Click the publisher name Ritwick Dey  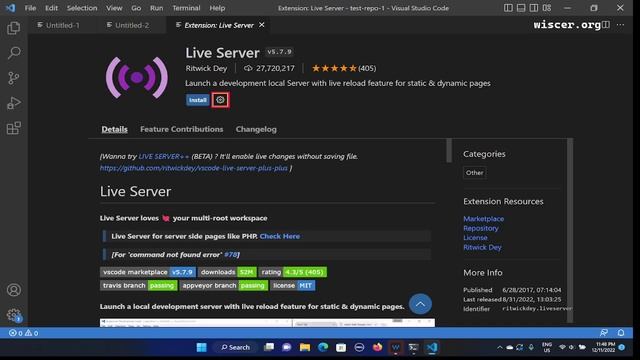(x=206, y=68)
